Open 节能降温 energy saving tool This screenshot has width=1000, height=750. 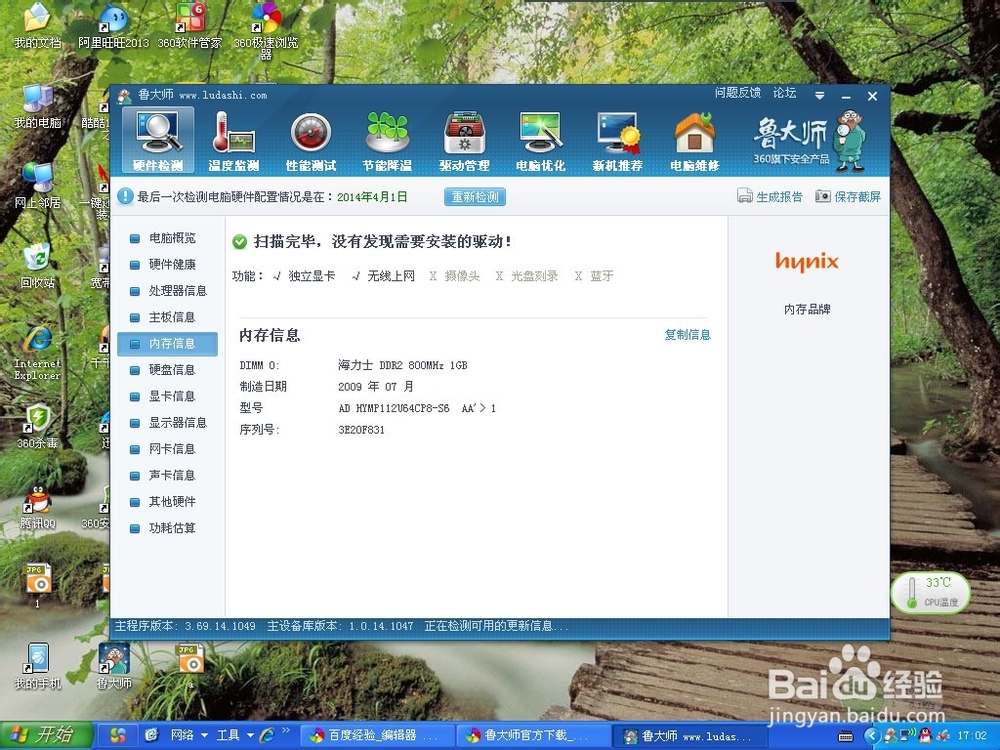387,142
